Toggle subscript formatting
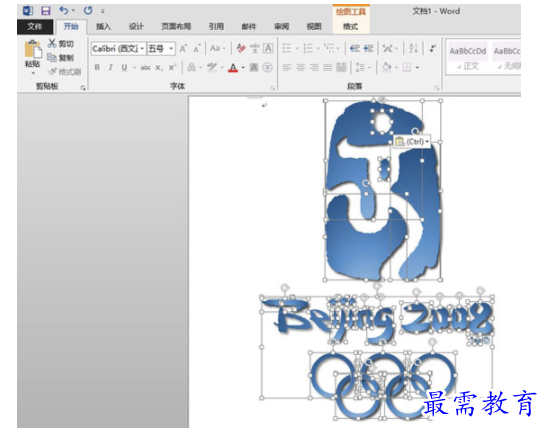 coord(159,67)
